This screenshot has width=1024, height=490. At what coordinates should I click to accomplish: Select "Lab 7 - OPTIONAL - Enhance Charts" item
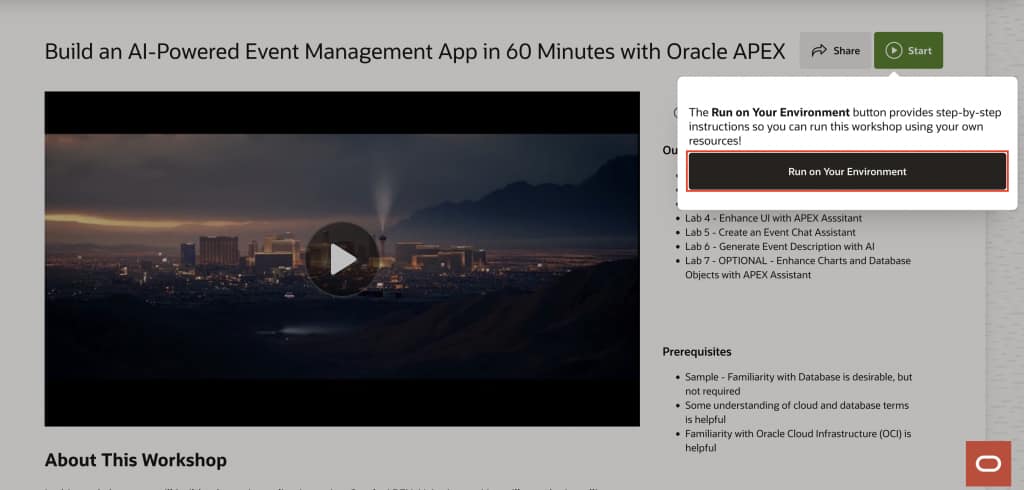[797, 268]
